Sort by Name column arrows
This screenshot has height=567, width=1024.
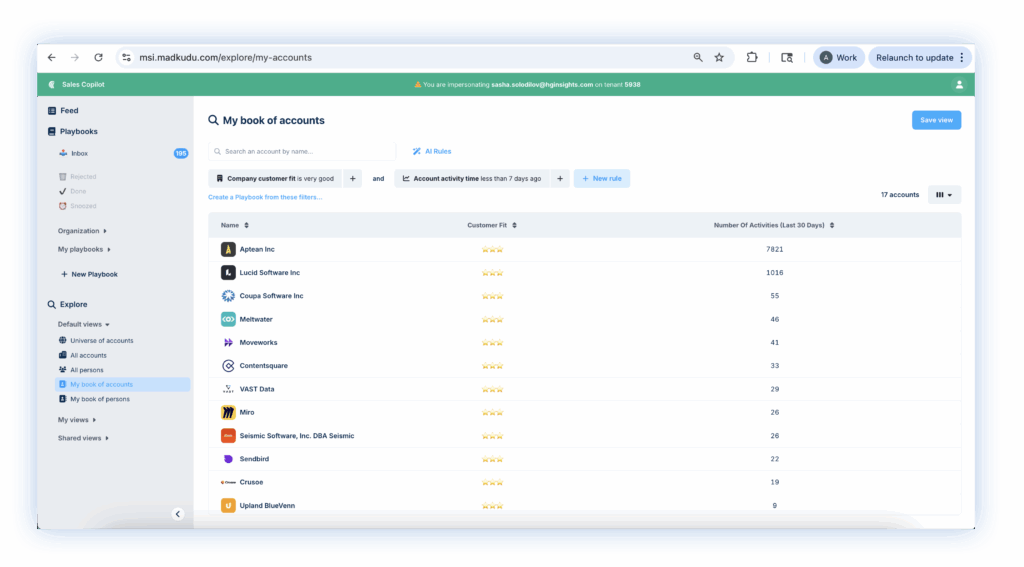[x=247, y=225]
